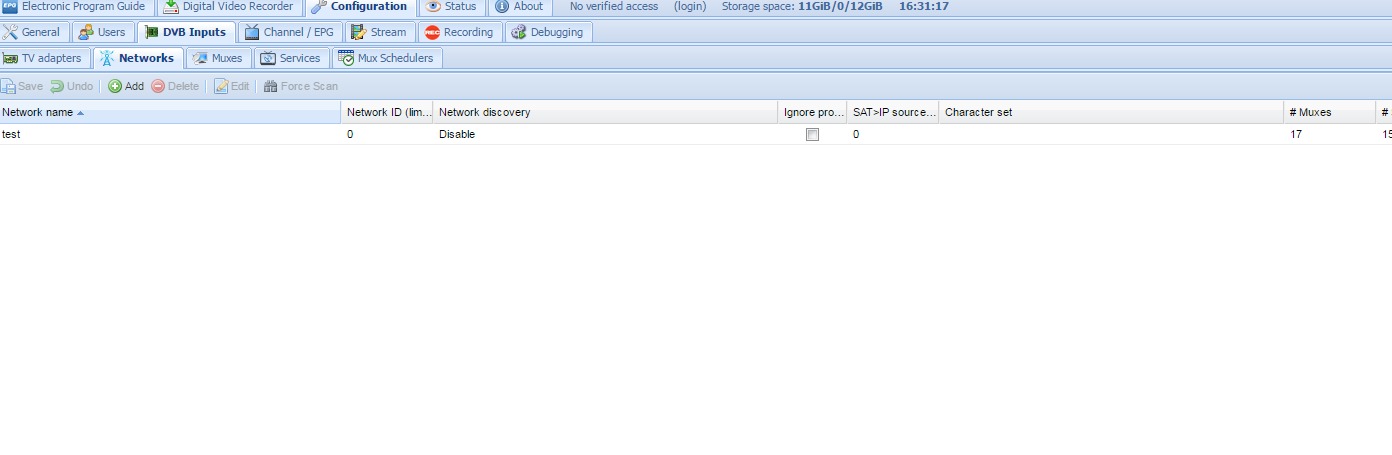Click the SAT>IP source column header
Screen dimensions: 1392x455
[x=893, y=112]
